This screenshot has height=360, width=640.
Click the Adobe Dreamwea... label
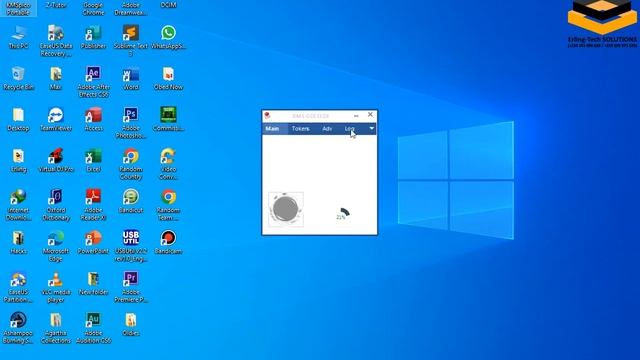[x=131, y=8]
